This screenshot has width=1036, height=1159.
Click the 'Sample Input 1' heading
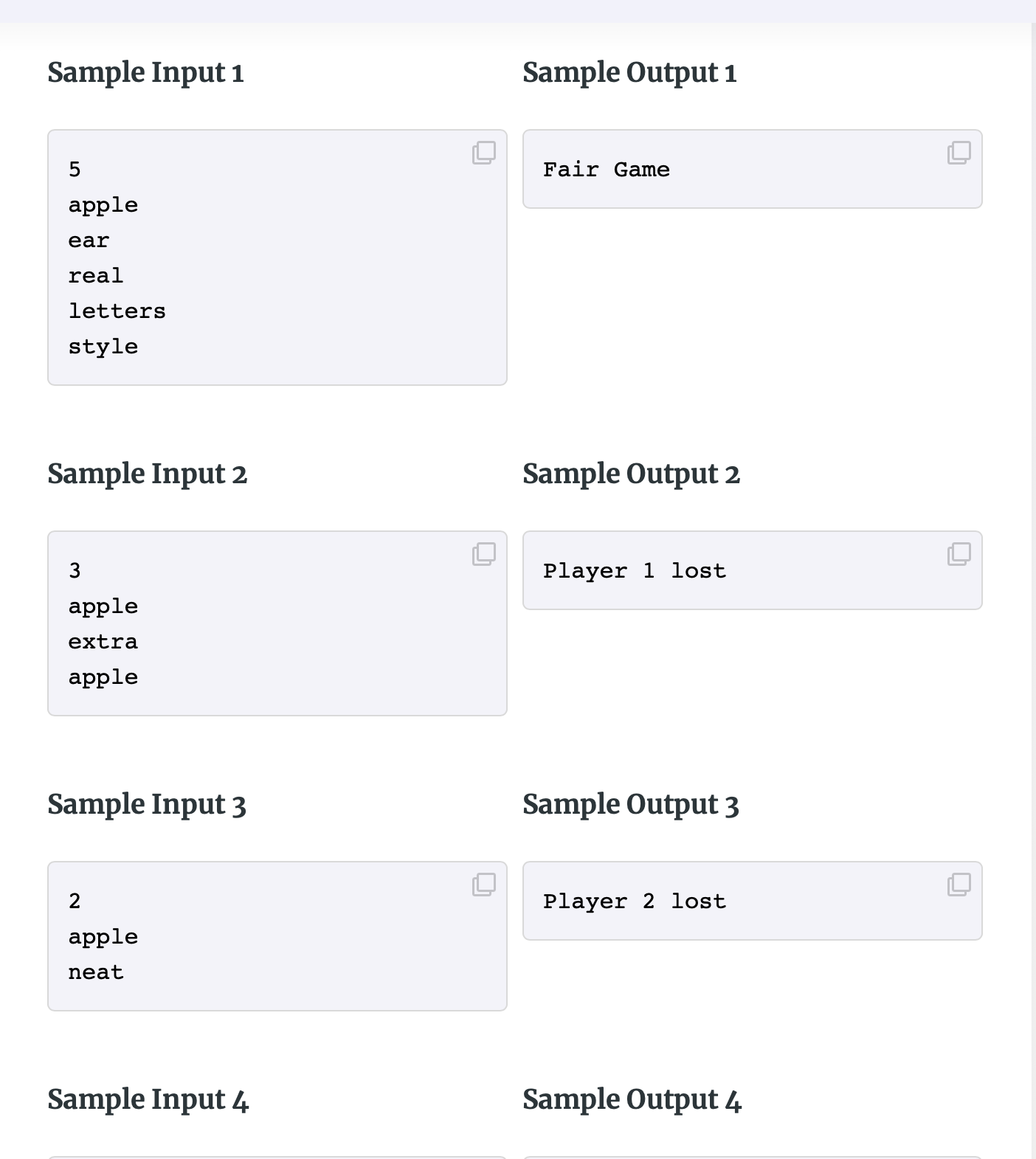click(x=145, y=72)
